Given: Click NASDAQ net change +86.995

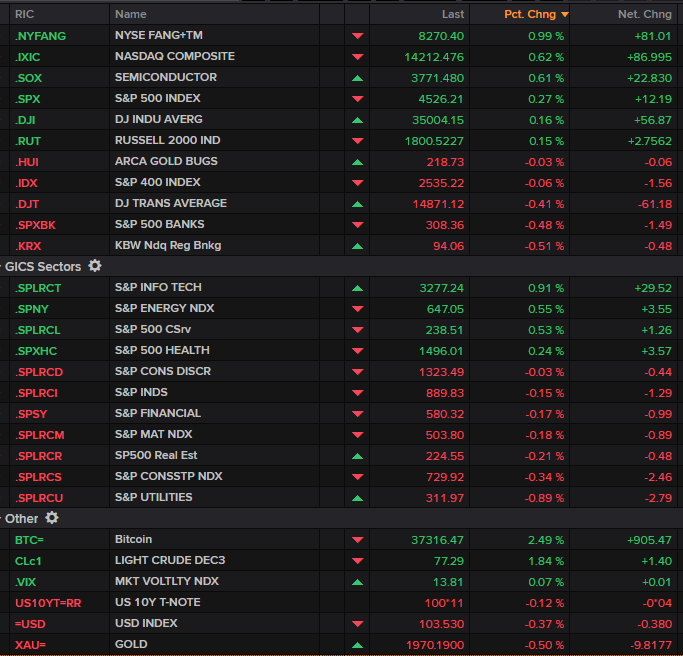Looking at the screenshot, I should [649, 57].
